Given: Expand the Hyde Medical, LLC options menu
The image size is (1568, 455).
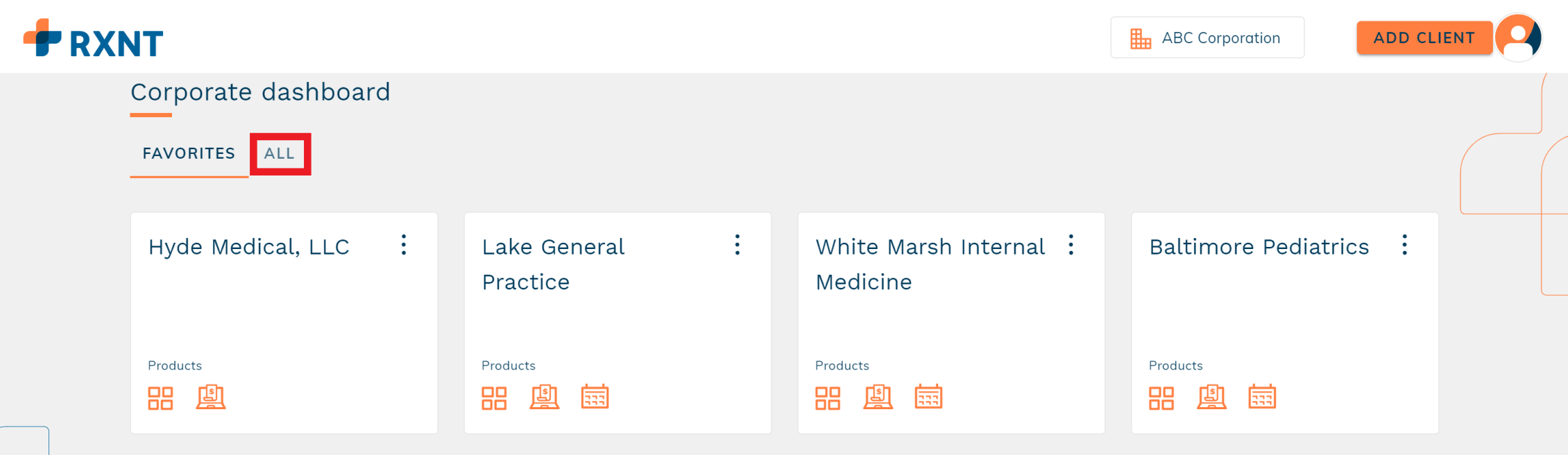Looking at the screenshot, I should click(404, 245).
